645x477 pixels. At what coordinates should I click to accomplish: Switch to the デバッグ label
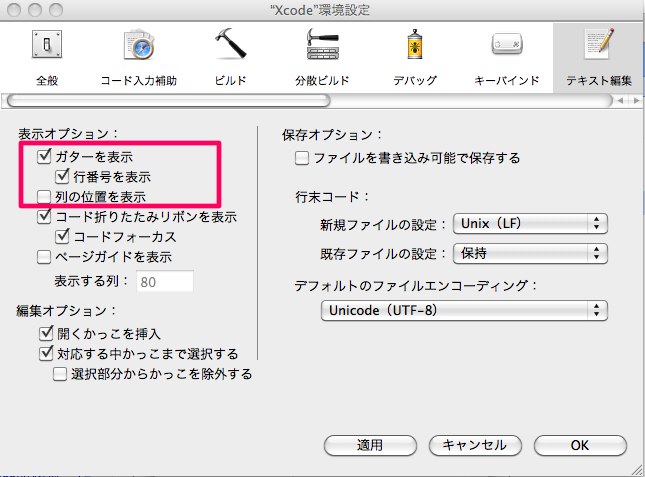[x=415, y=80]
